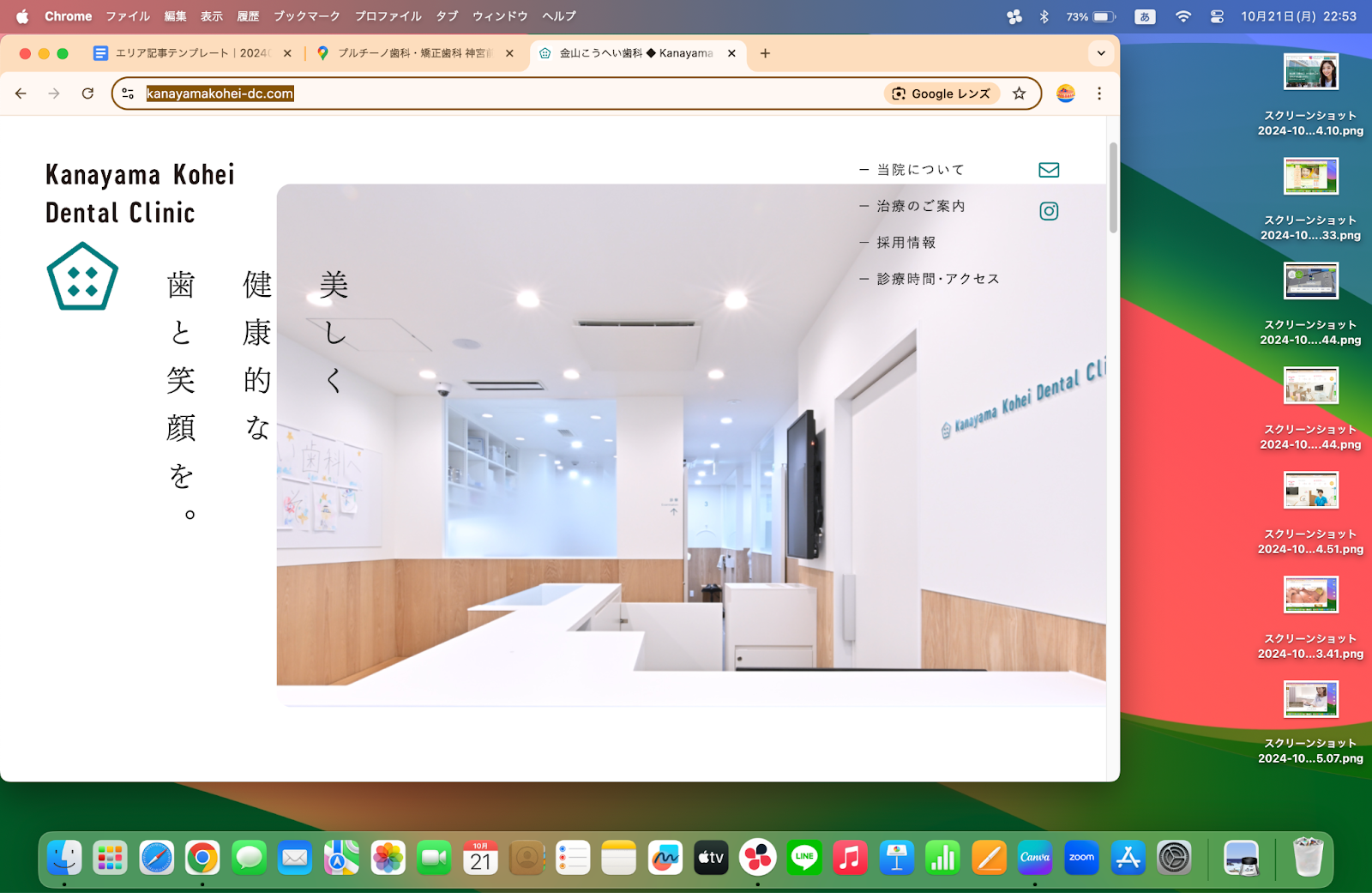Open Google Chrome from the Dock
1372x893 pixels.
click(202, 857)
